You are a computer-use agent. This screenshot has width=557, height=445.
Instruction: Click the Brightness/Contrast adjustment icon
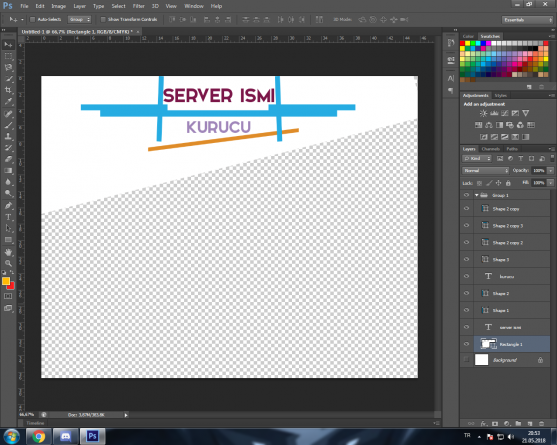(483, 113)
